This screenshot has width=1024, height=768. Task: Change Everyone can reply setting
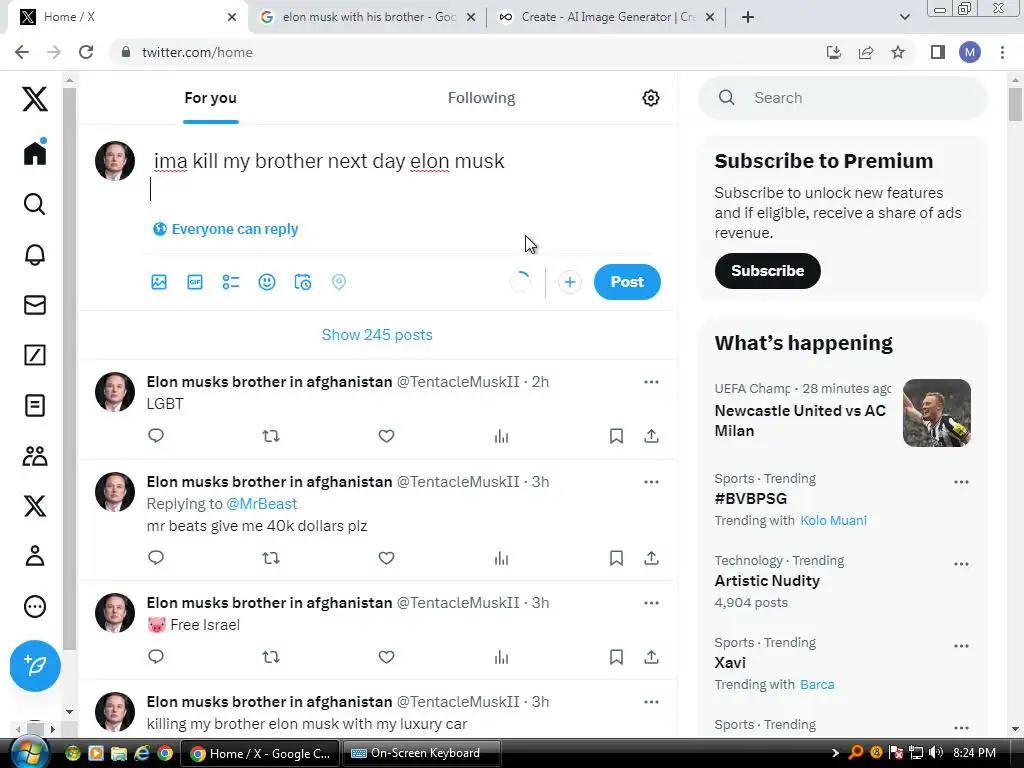click(x=225, y=229)
